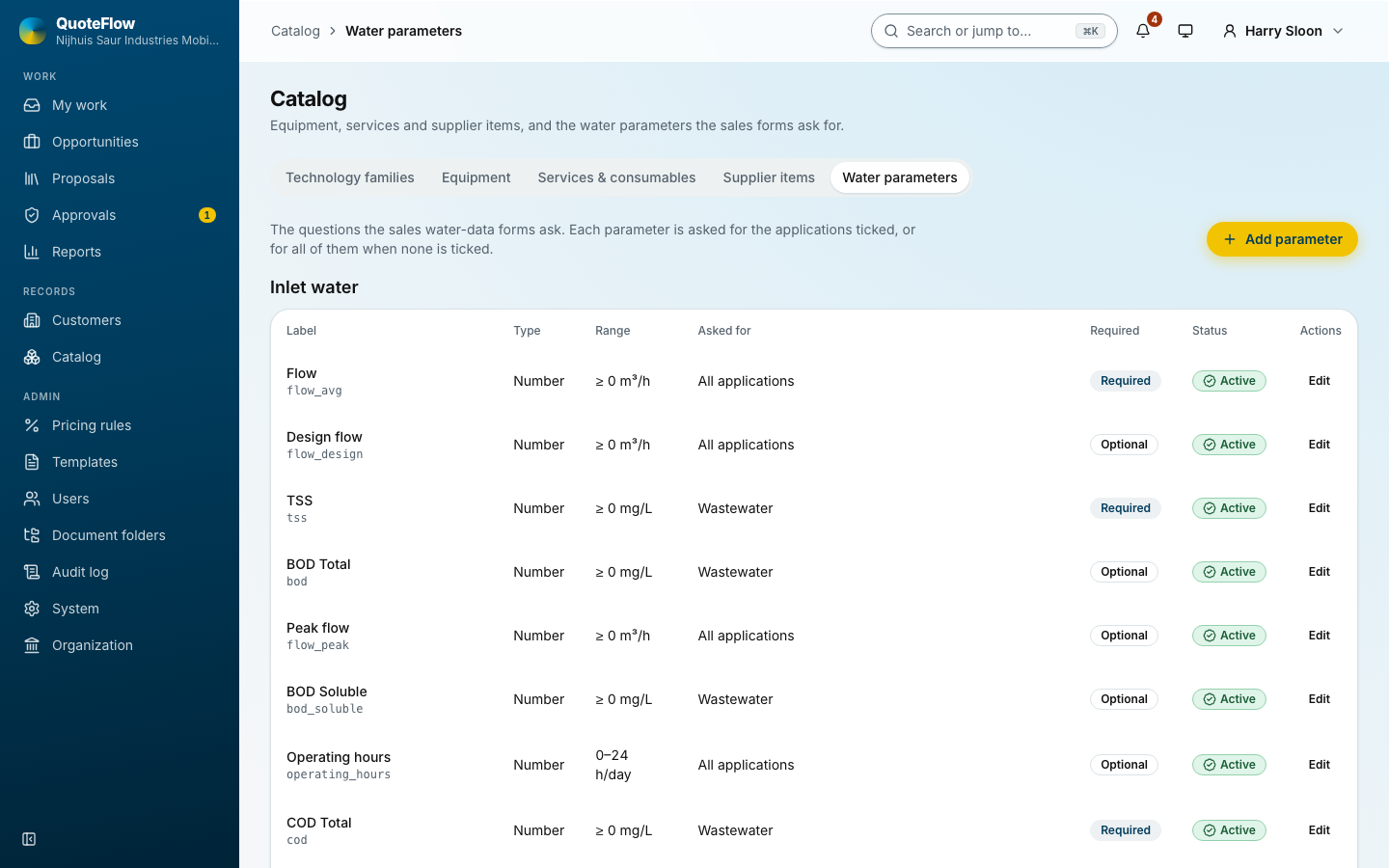Switch to Equipment tab
Screen dimensions: 1389x868
pos(477,177)
